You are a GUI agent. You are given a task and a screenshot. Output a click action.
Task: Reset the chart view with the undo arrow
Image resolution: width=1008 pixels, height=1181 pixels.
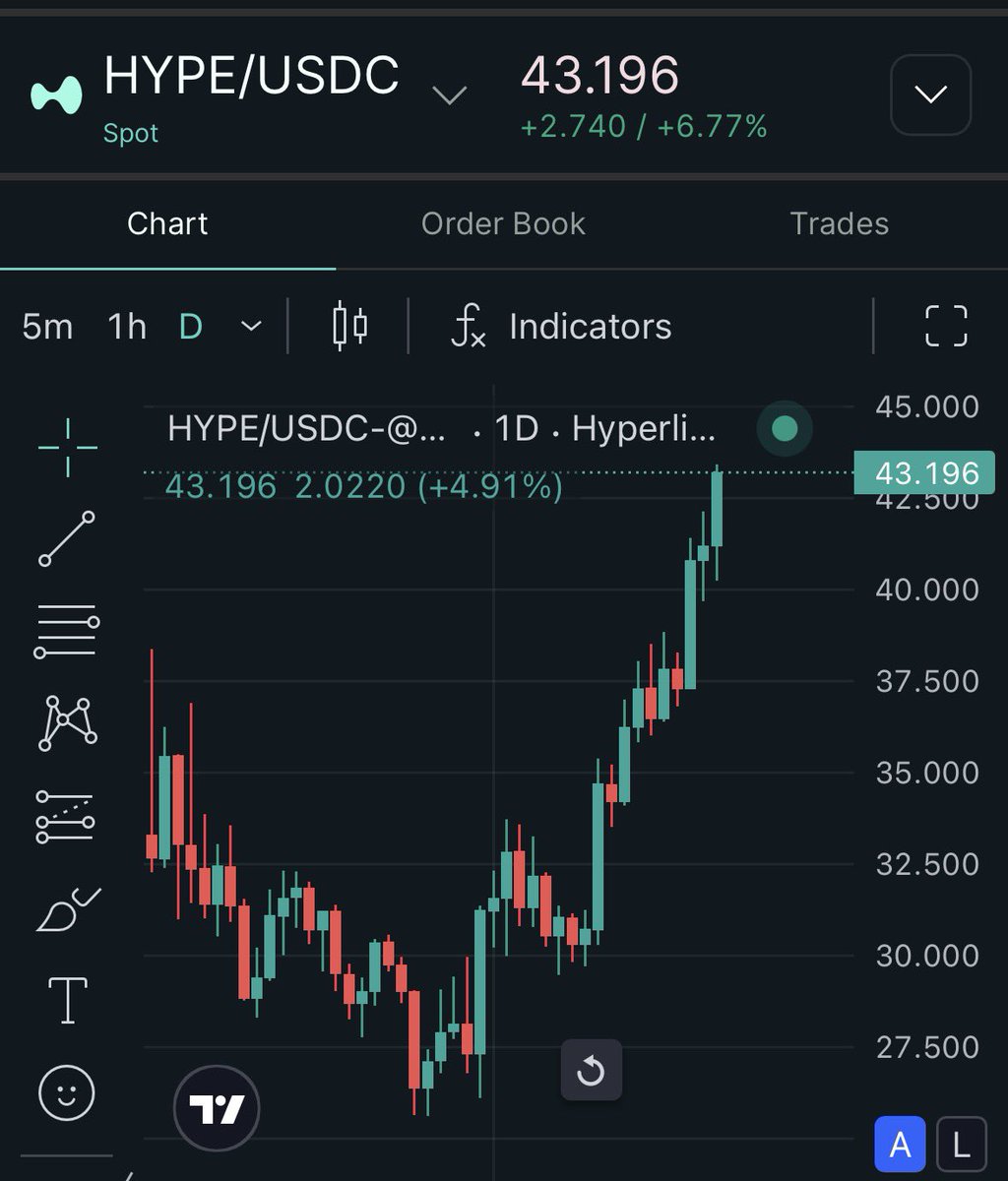(x=591, y=1069)
